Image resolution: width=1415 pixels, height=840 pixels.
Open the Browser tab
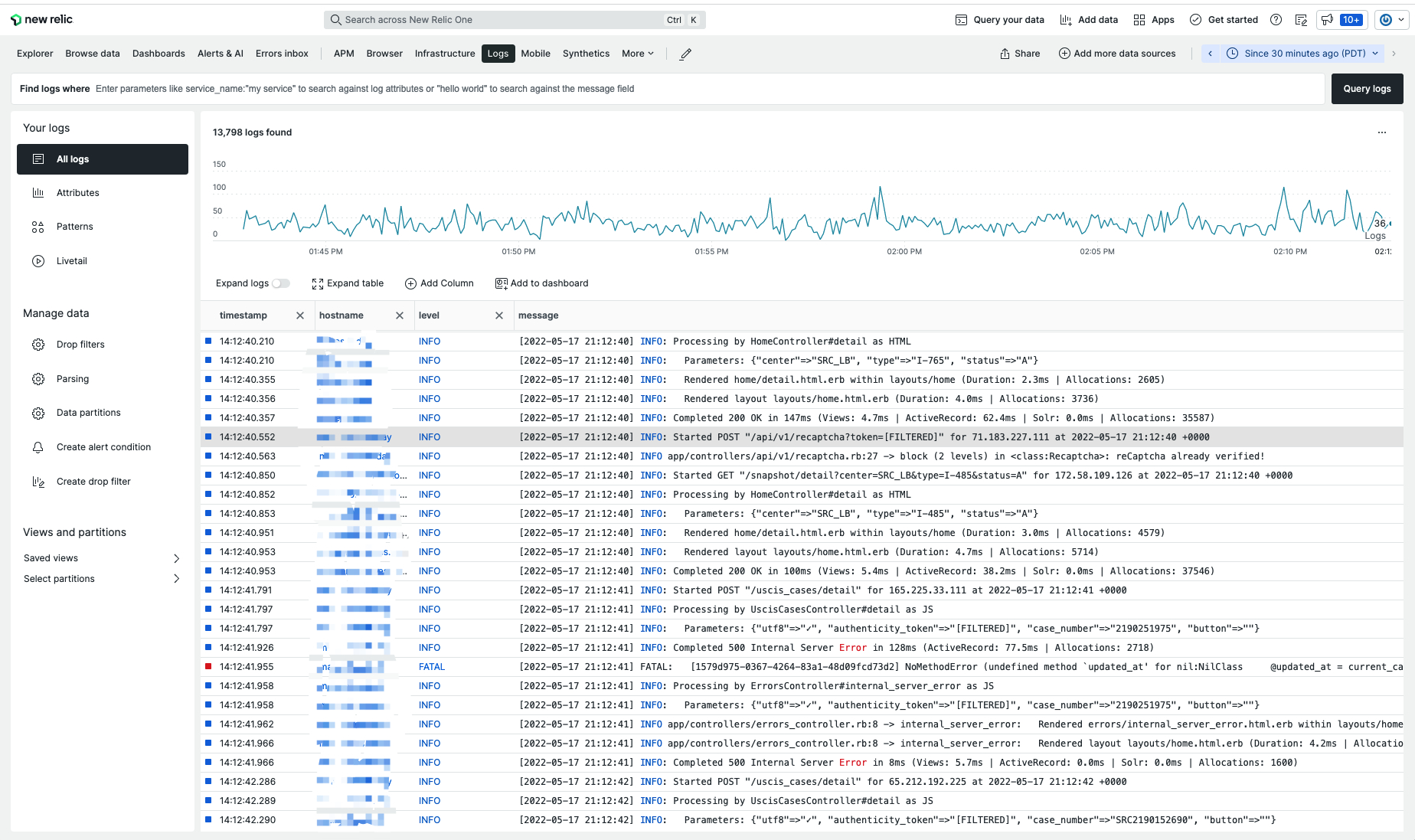point(384,54)
